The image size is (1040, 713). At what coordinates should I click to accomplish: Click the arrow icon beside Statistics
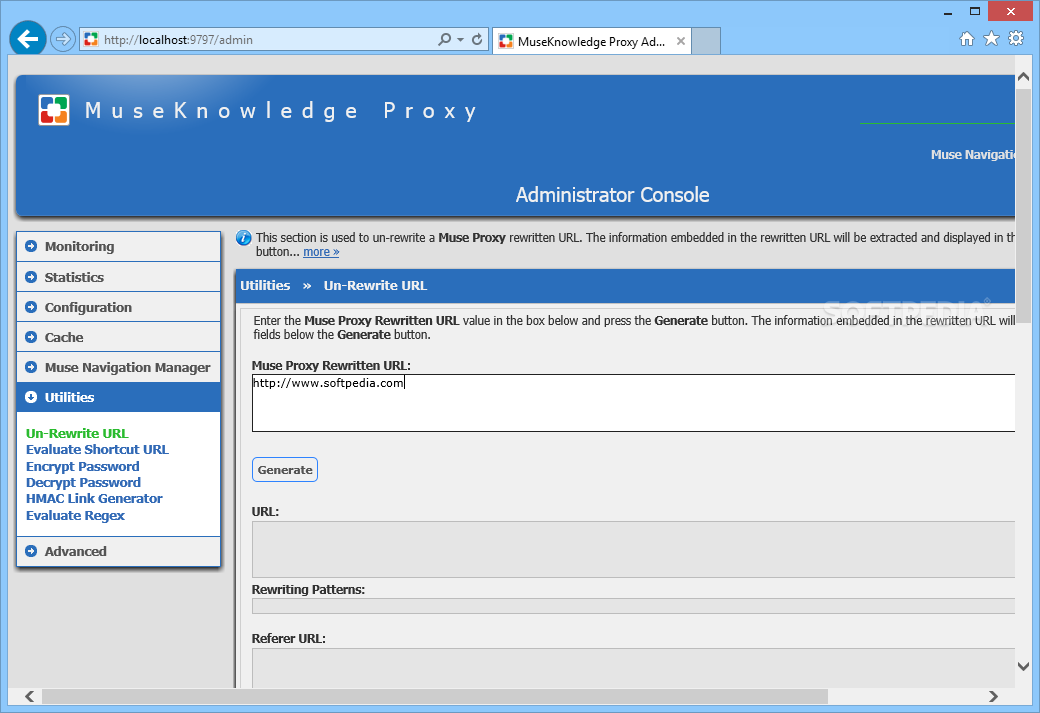pyautogui.click(x=31, y=277)
